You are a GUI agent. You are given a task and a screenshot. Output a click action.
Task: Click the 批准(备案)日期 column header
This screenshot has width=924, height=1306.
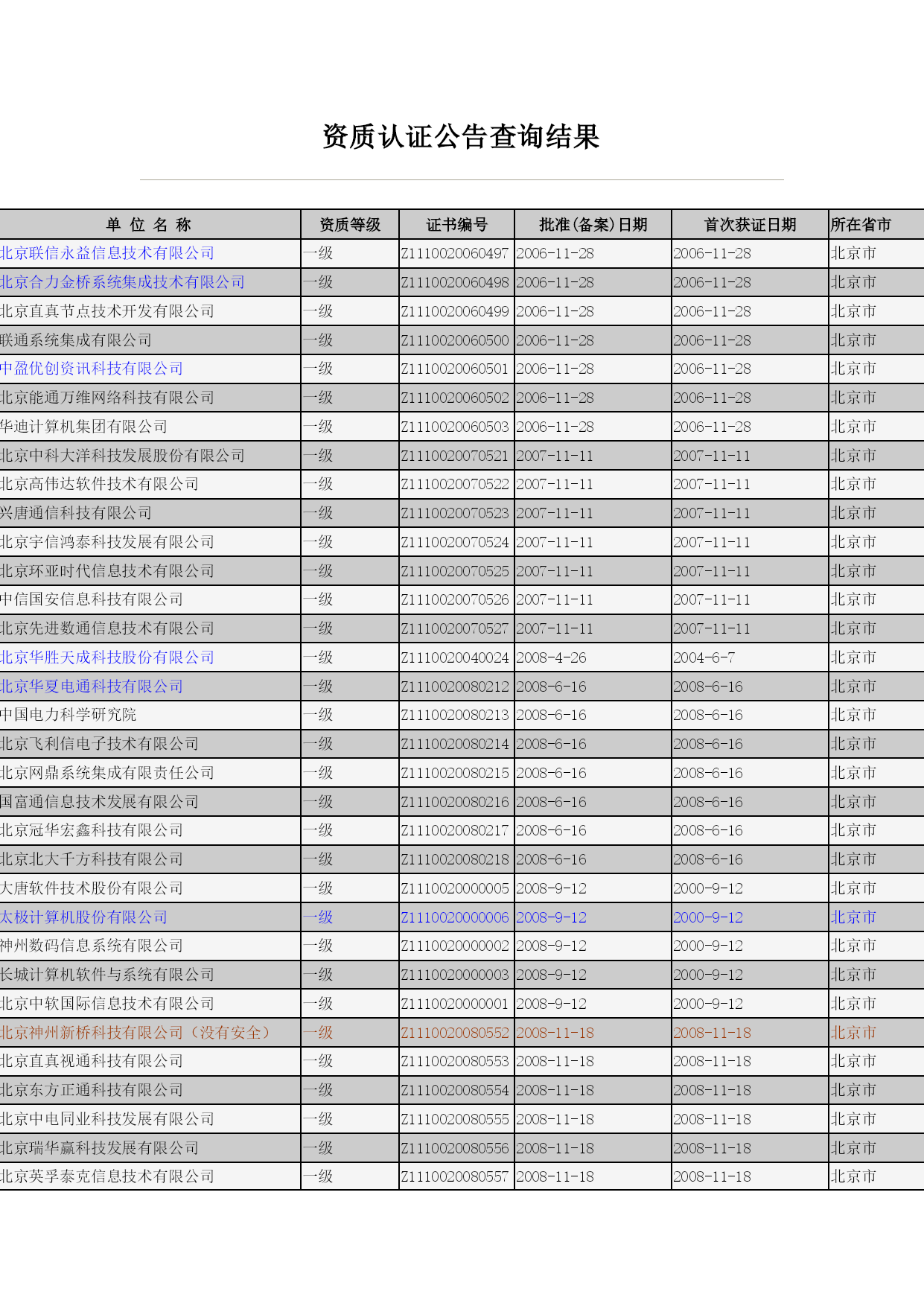tap(593, 225)
